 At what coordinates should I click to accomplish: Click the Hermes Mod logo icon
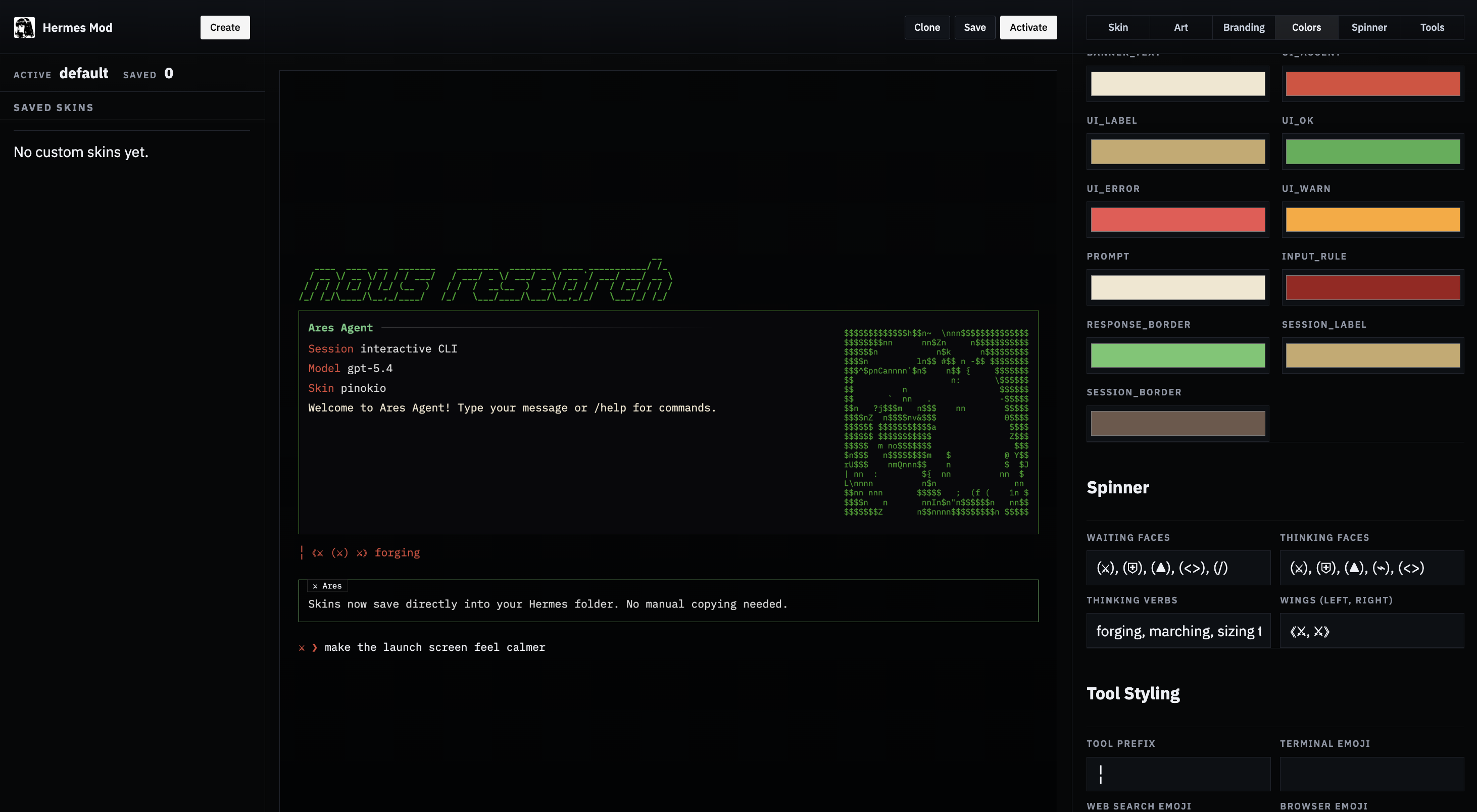pyautogui.click(x=24, y=27)
